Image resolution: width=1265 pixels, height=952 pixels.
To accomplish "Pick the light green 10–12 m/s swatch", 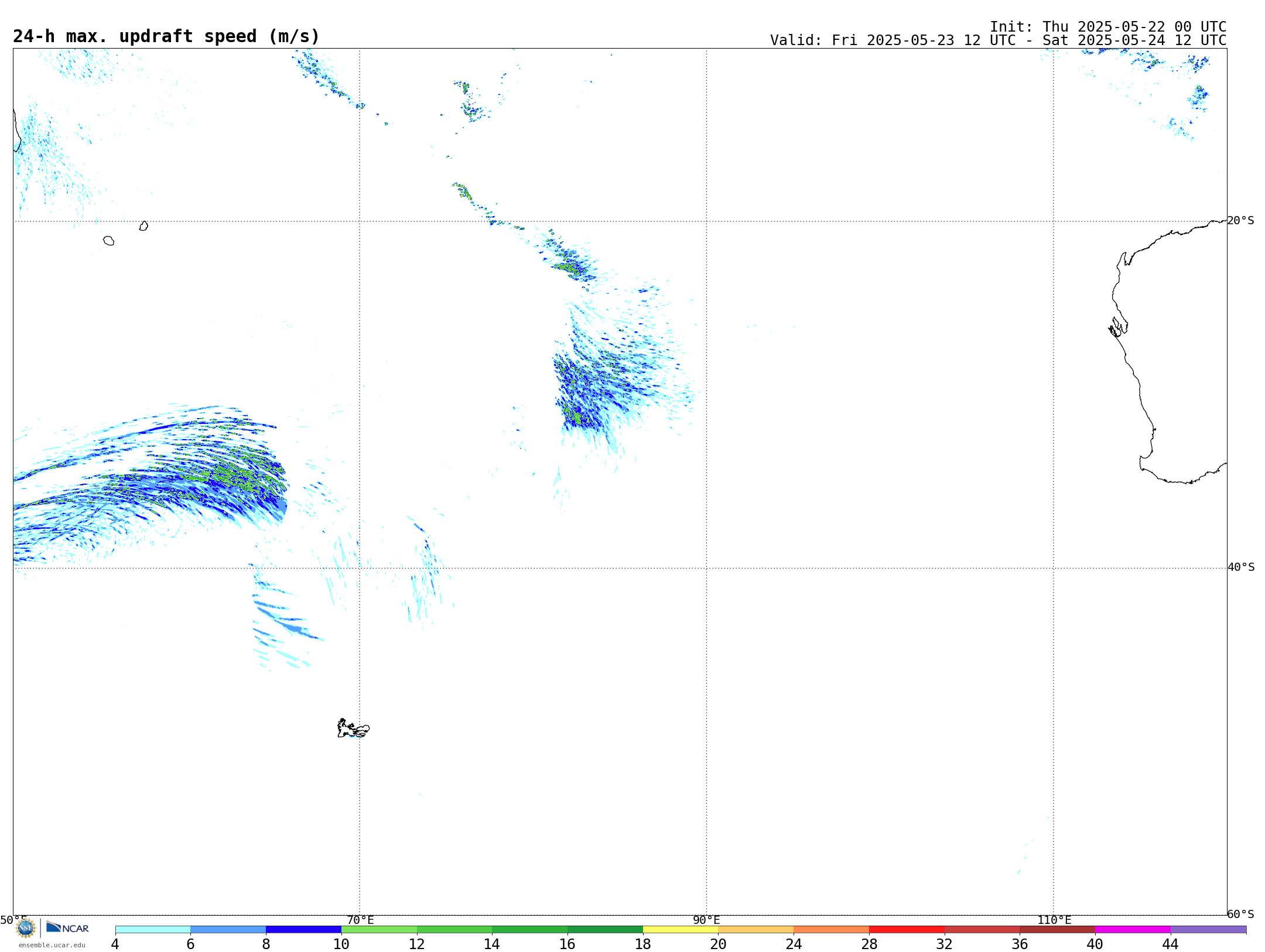I will click(379, 929).
